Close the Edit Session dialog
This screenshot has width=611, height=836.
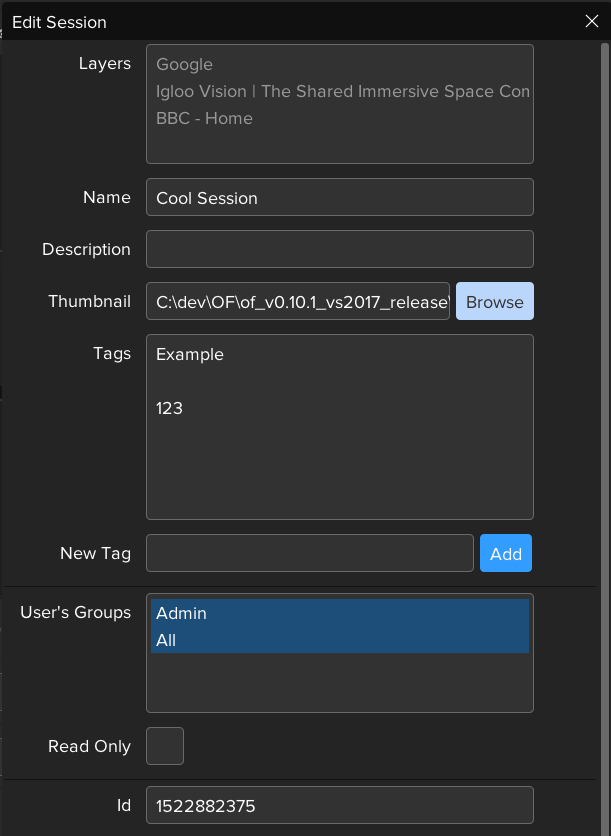591,21
